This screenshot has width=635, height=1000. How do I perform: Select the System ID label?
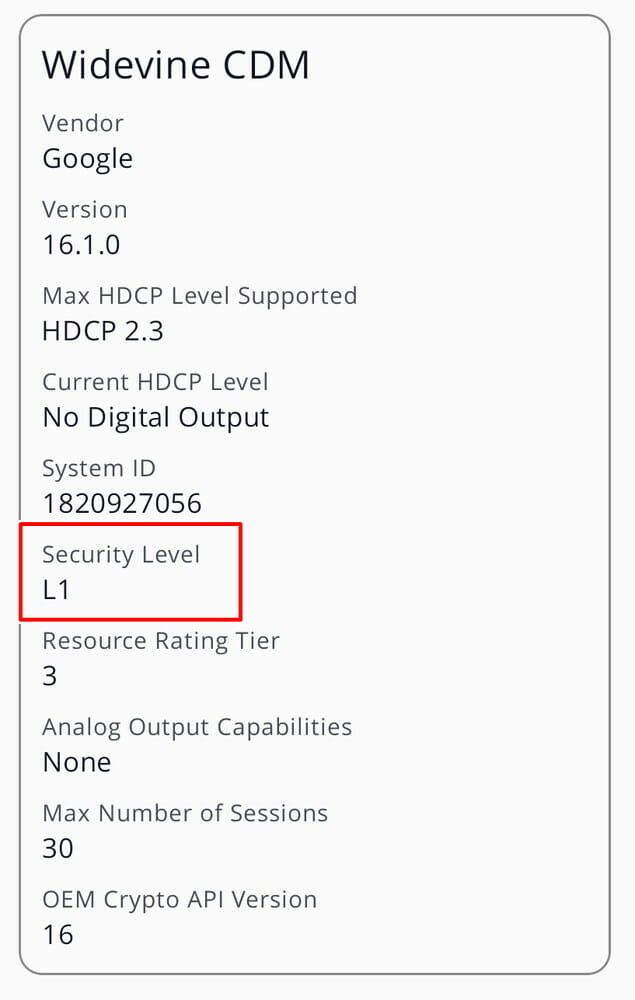click(x=99, y=468)
